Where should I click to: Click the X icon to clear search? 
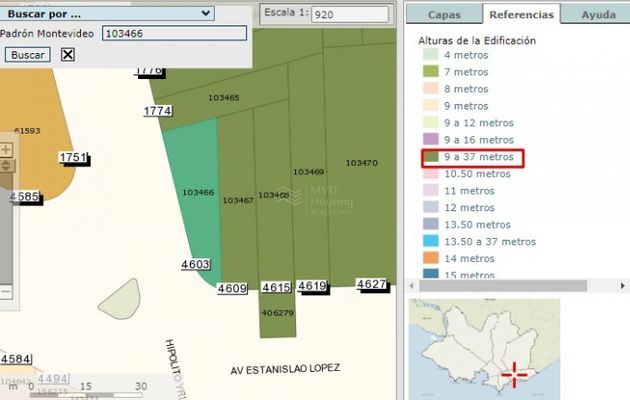[x=68, y=54]
